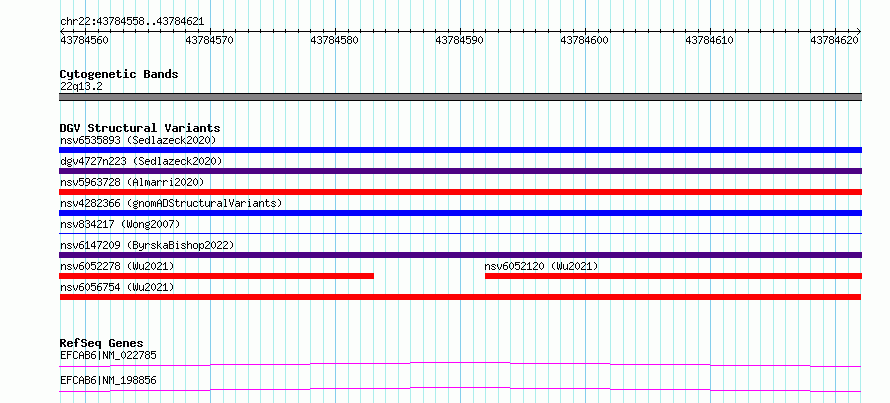Click ruler position 43784590

pyautogui.click(x=460, y=40)
